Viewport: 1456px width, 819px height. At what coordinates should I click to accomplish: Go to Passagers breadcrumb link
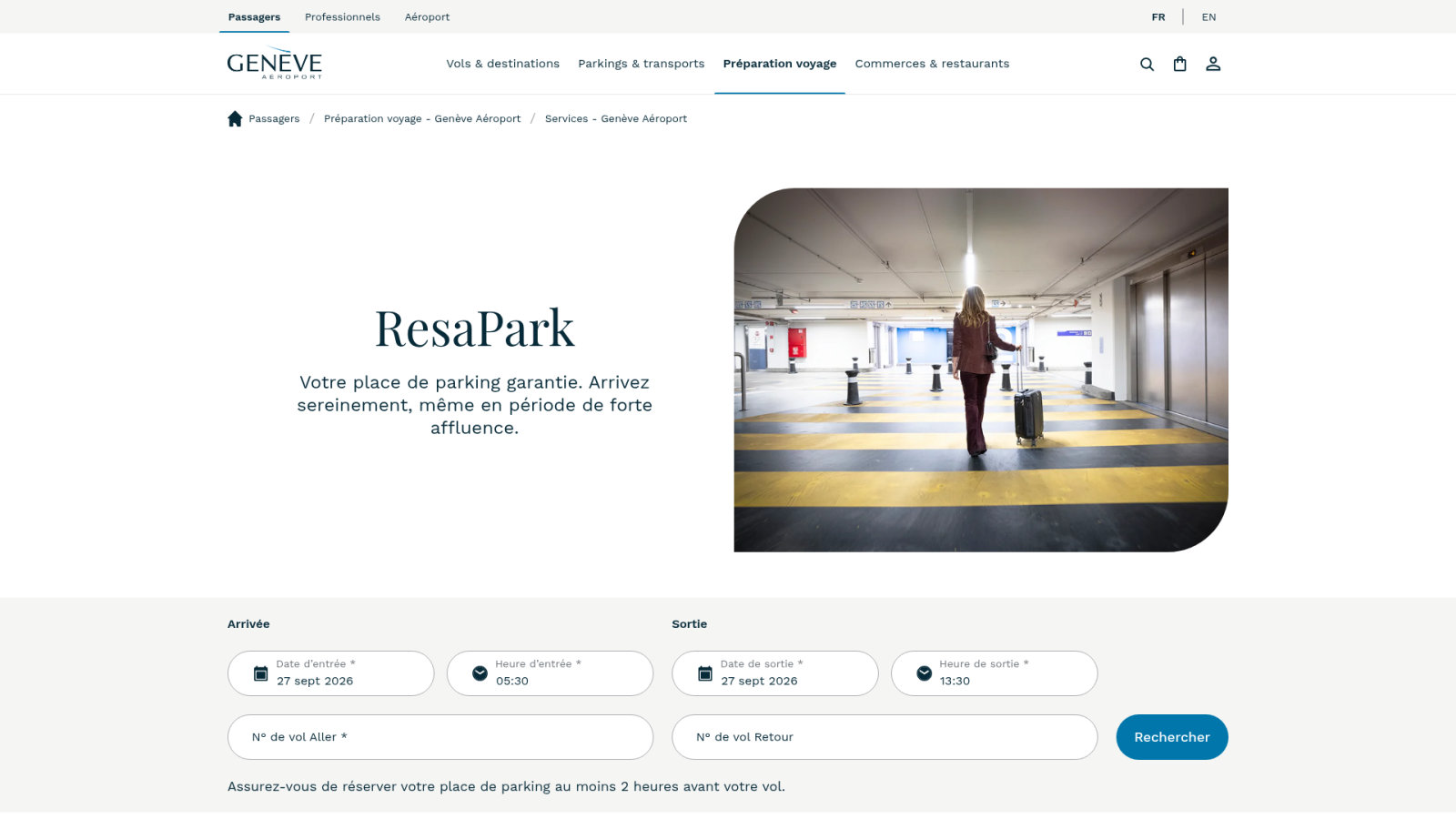pyautogui.click(x=274, y=118)
